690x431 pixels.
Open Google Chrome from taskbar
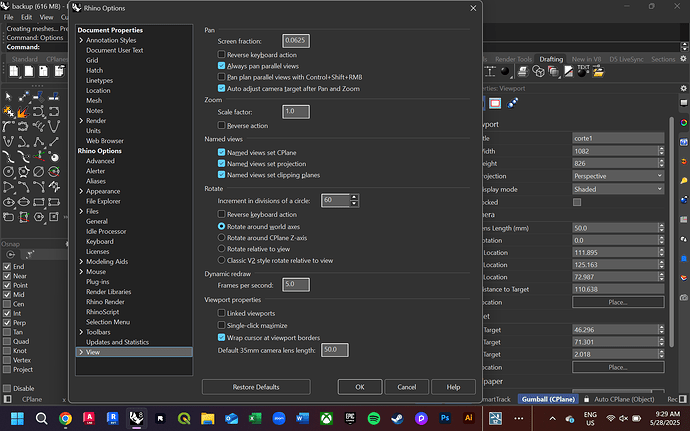(x=66, y=418)
